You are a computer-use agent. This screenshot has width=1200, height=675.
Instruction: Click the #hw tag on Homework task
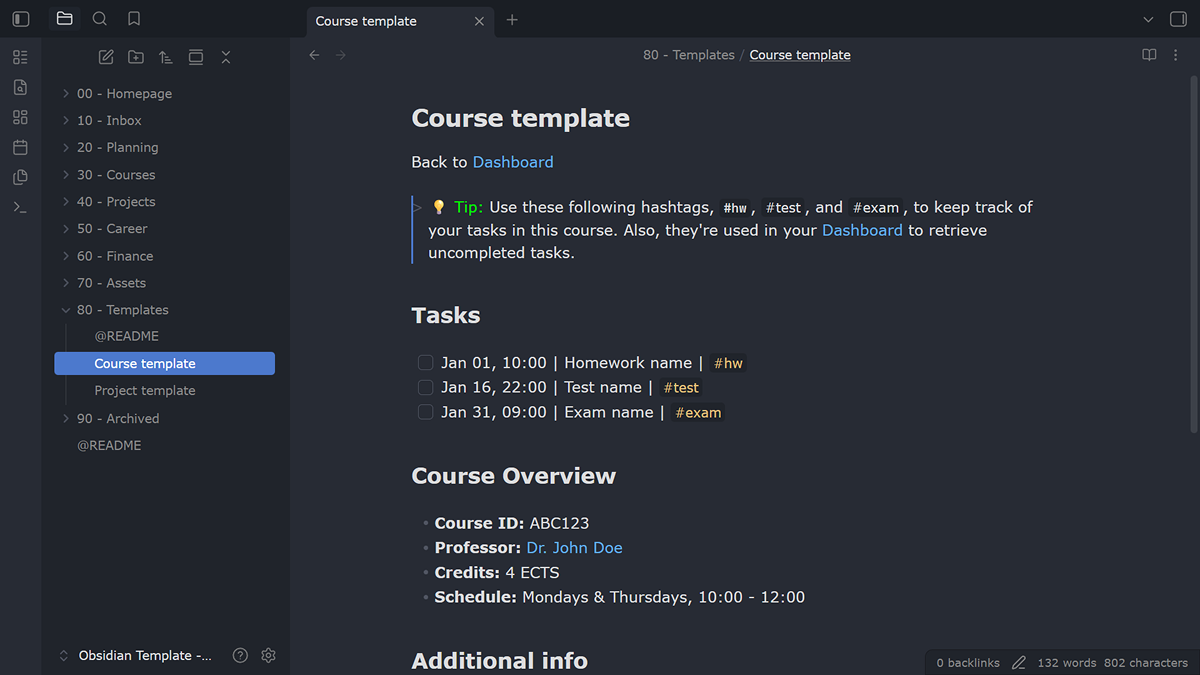[728, 363]
